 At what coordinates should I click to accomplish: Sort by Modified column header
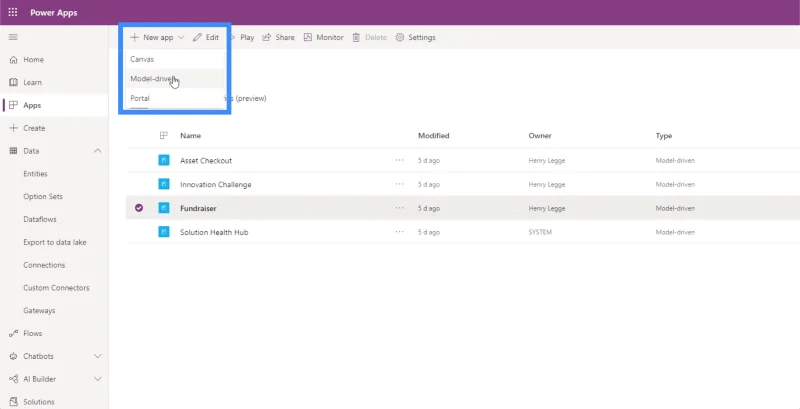tap(434, 136)
